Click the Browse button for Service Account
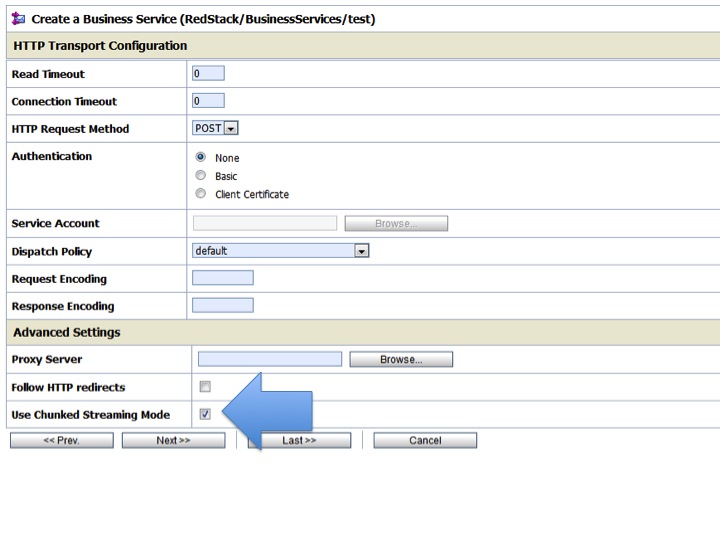The height and width of the screenshot is (540, 720). (396, 224)
